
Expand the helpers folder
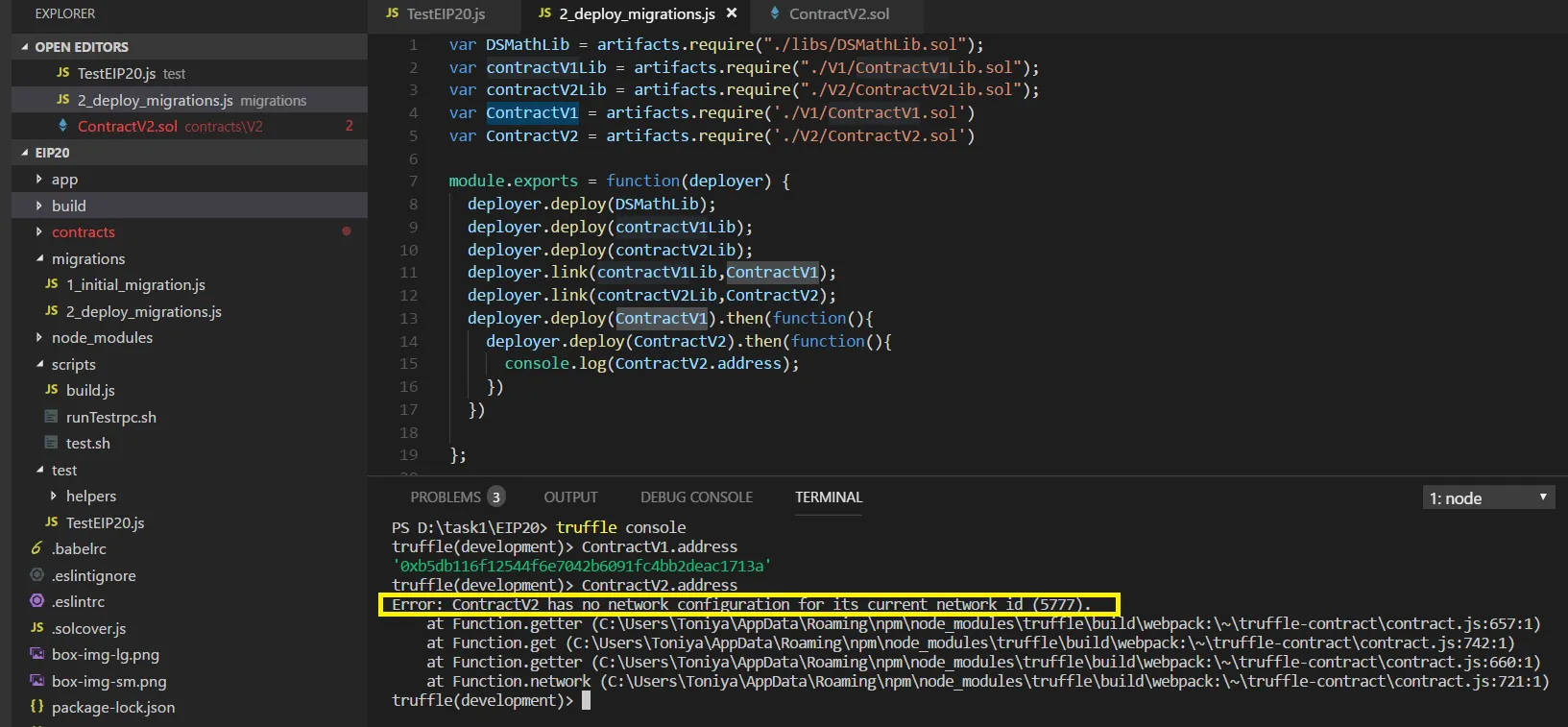tap(54, 497)
